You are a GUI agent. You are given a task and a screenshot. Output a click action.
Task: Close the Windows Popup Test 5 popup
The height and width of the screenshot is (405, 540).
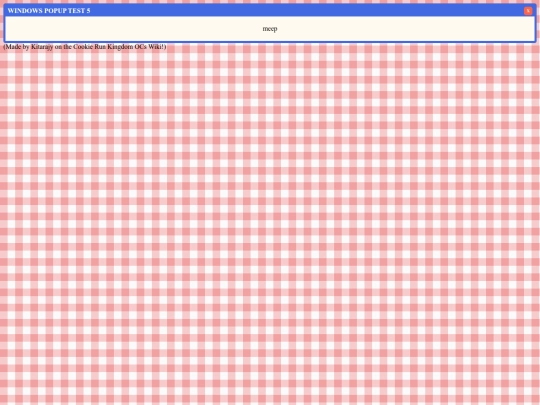[528, 11]
